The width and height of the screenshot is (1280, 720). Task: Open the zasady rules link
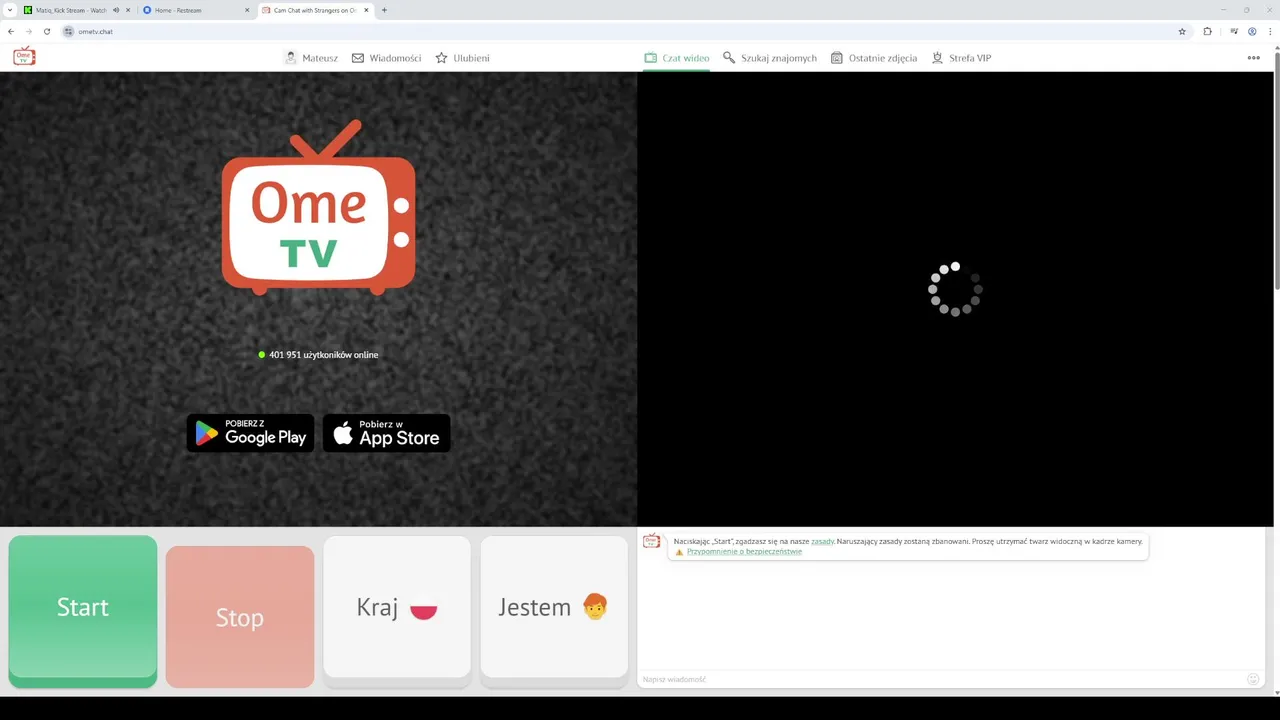[822, 541]
